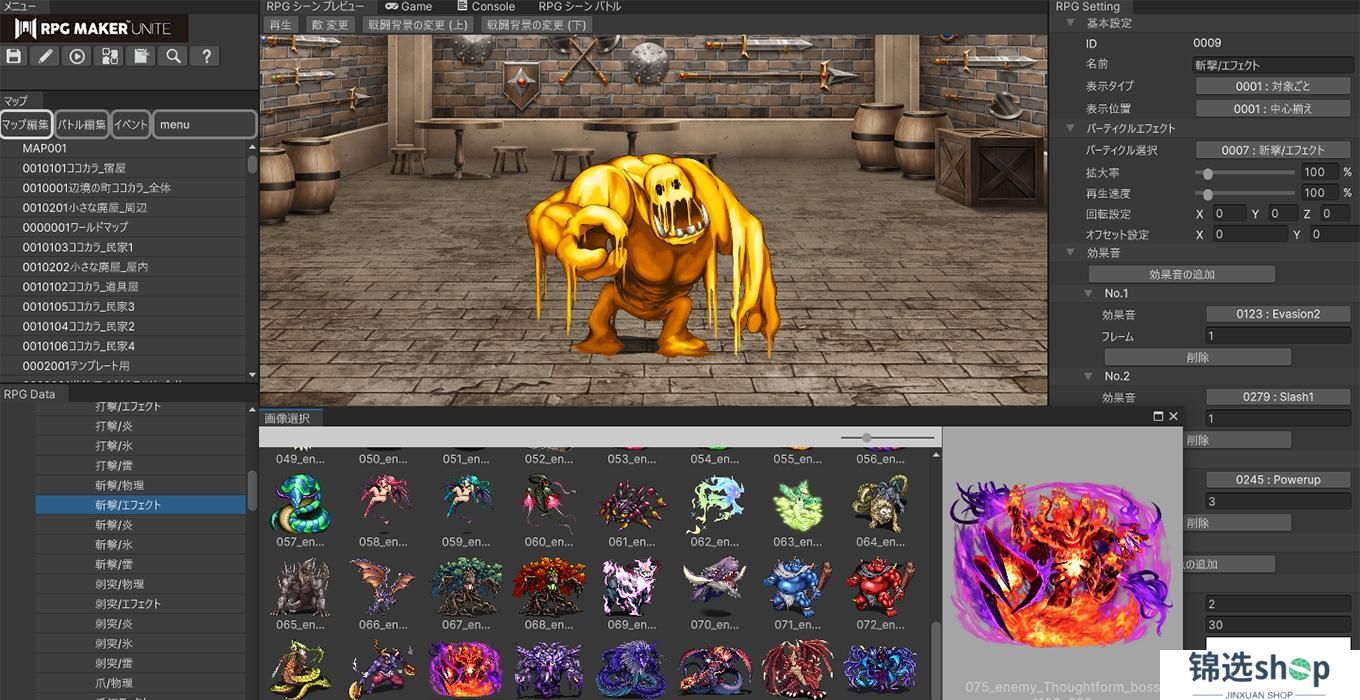Open the 表示位置 dropdown
Image resolution: width=1360 pixels, height=700 pixels.
1272,108
